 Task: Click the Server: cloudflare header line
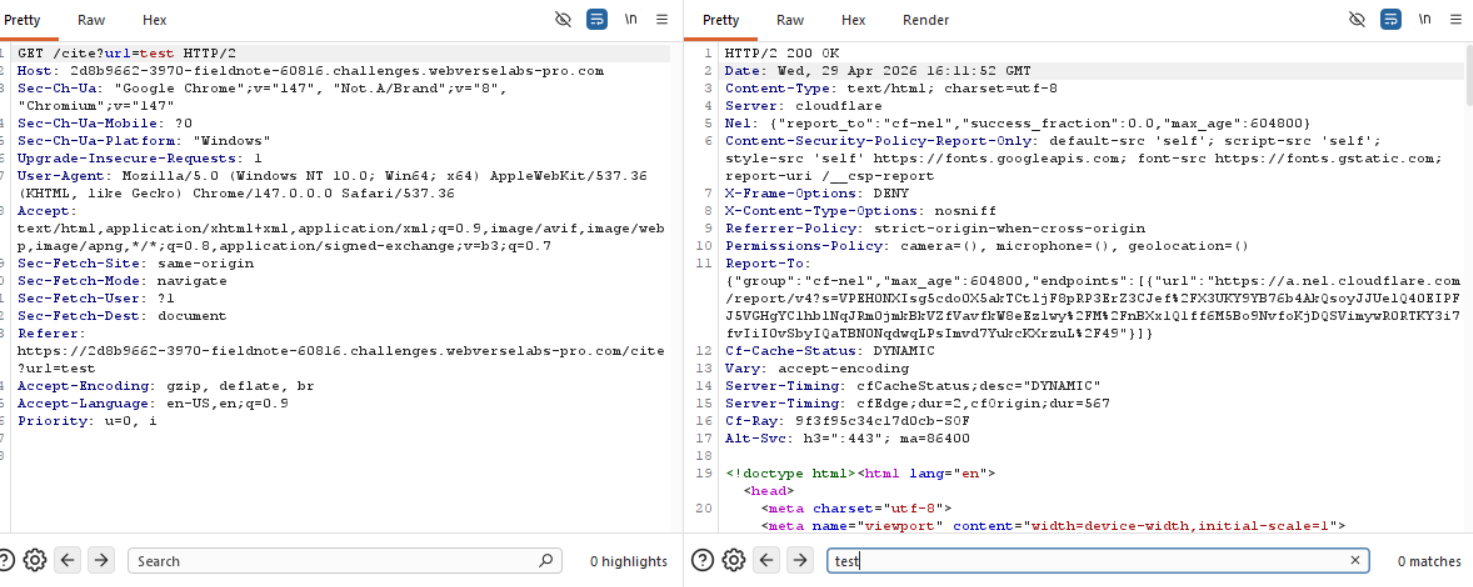(x=803, y=106)
